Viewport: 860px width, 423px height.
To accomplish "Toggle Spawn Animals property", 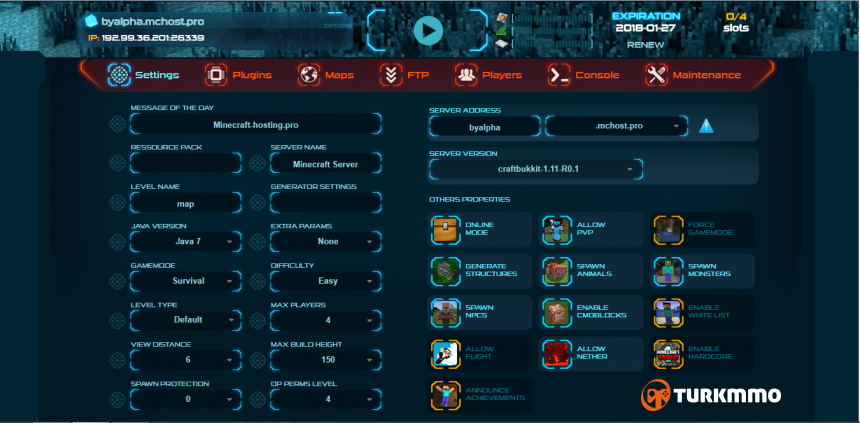I will (x=591, y=270).
